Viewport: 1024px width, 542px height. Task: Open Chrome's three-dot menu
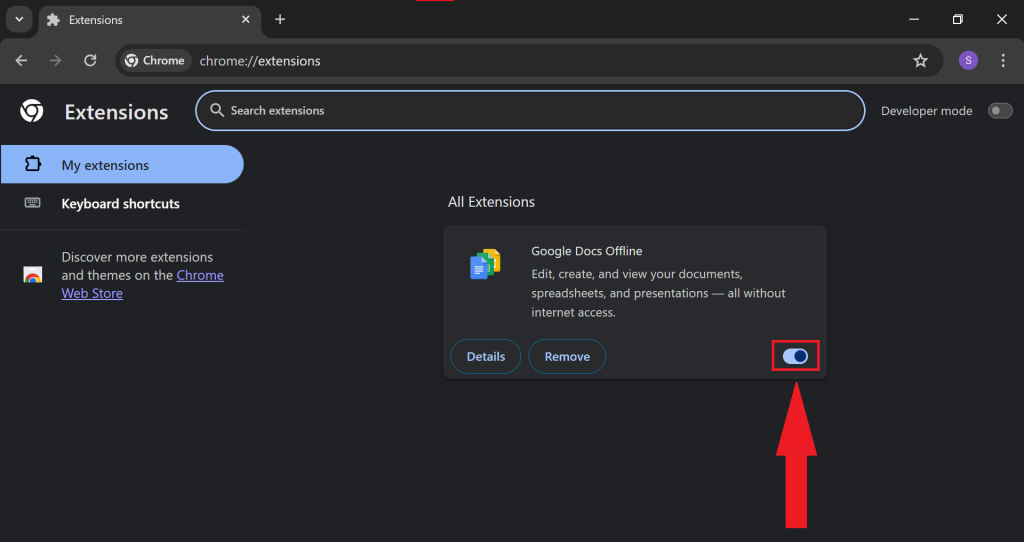click(x=1003, y=61)
